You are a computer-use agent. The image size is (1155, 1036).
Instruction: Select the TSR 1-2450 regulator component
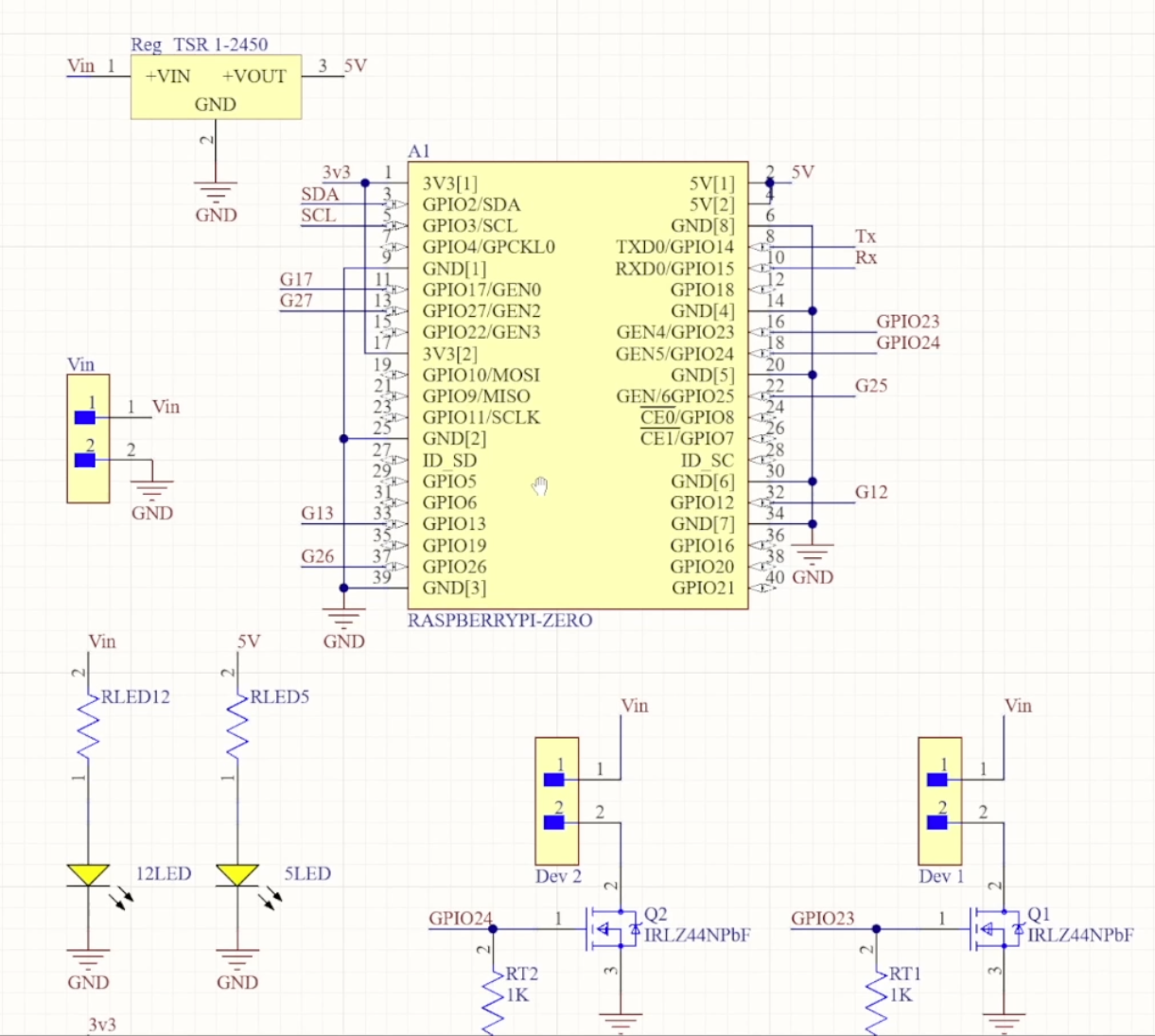pyautogui.click(x=216, y=87)
